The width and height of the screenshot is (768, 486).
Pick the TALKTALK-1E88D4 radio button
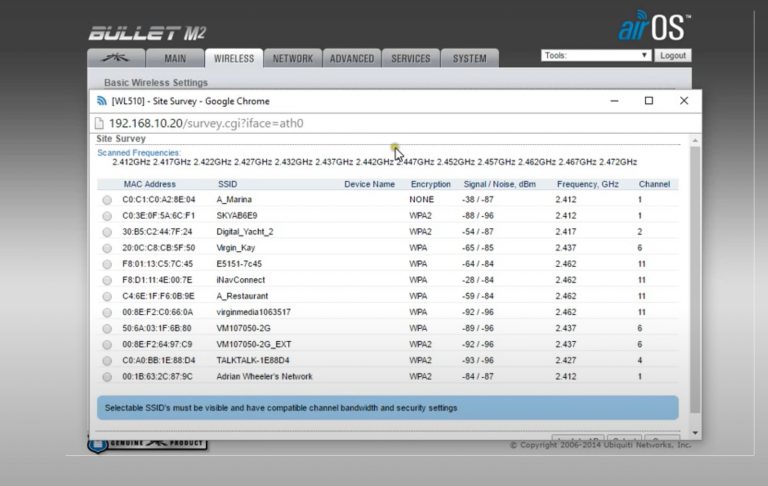(x=107, y=360)
